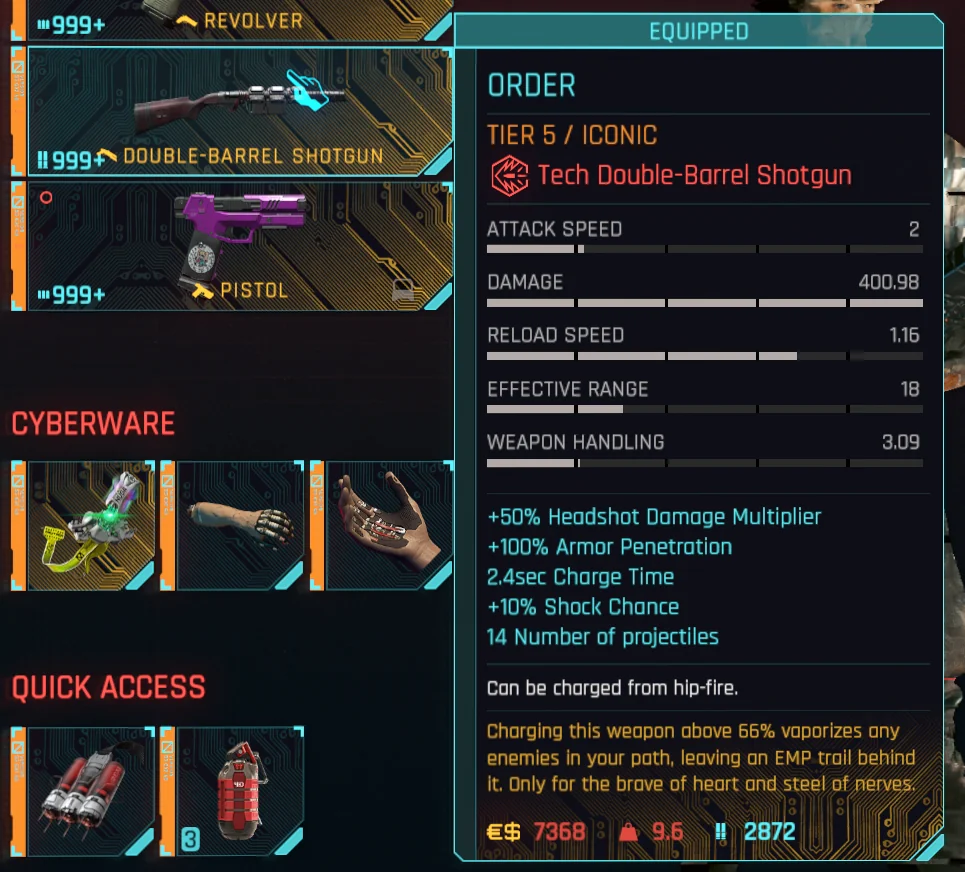The image size is (965, 872).
Task: Click the Reload Speed stat bar
Action: [x=705, y=356]
